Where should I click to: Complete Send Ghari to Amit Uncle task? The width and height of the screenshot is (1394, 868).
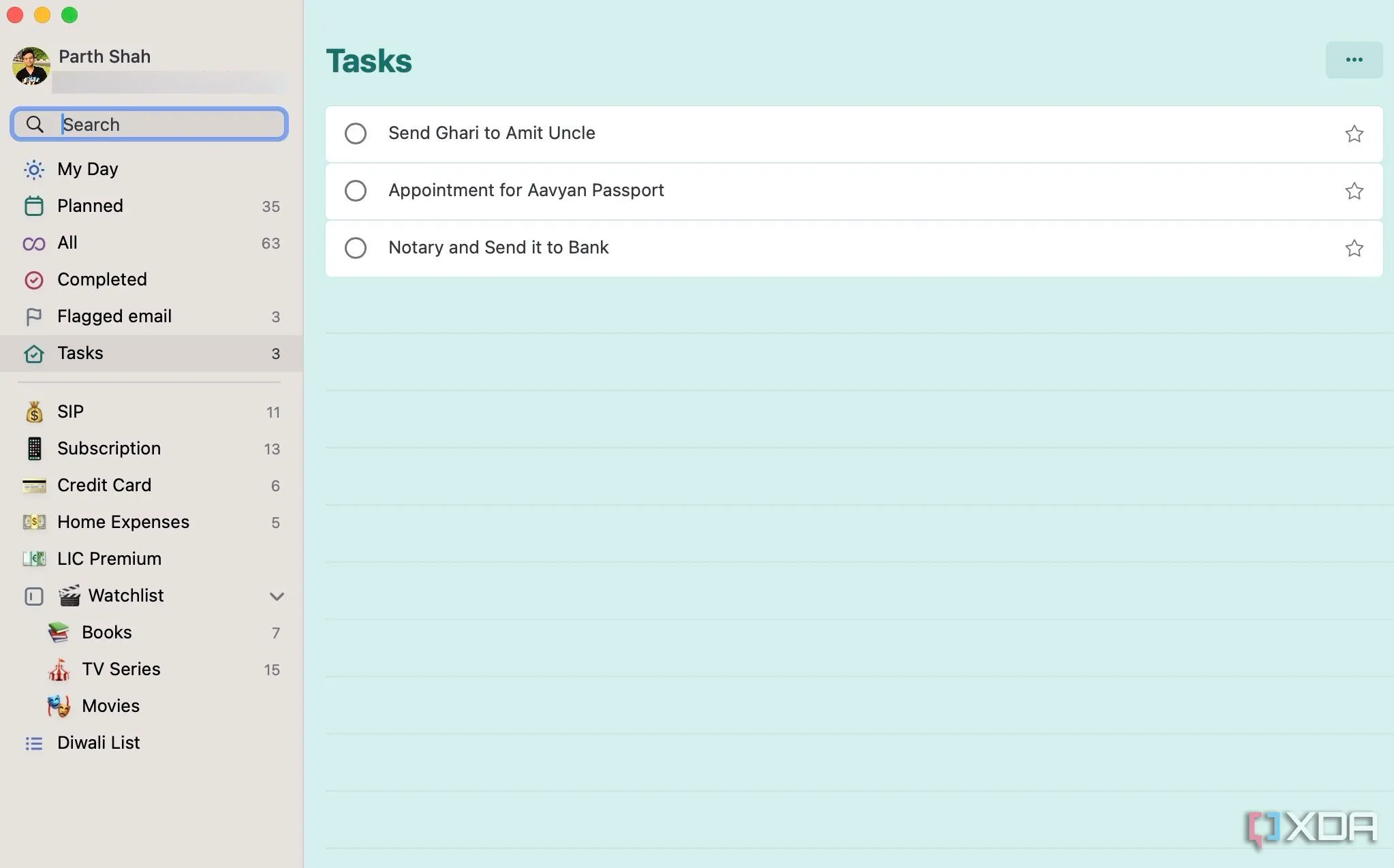click(355, 134)
